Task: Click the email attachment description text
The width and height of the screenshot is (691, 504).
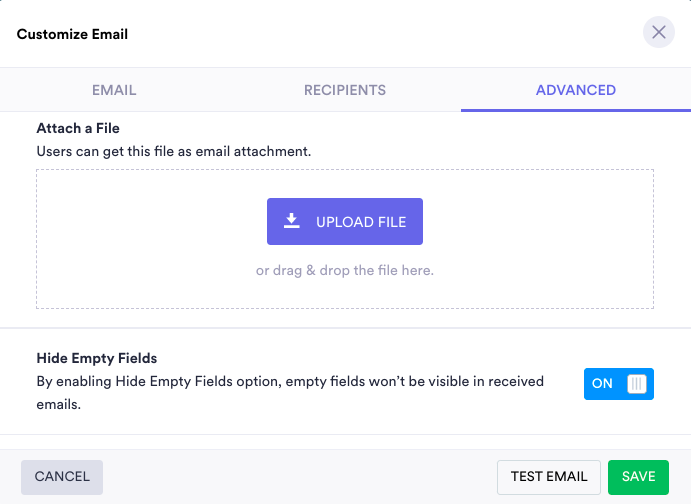Action: click(x=174, y=152)
